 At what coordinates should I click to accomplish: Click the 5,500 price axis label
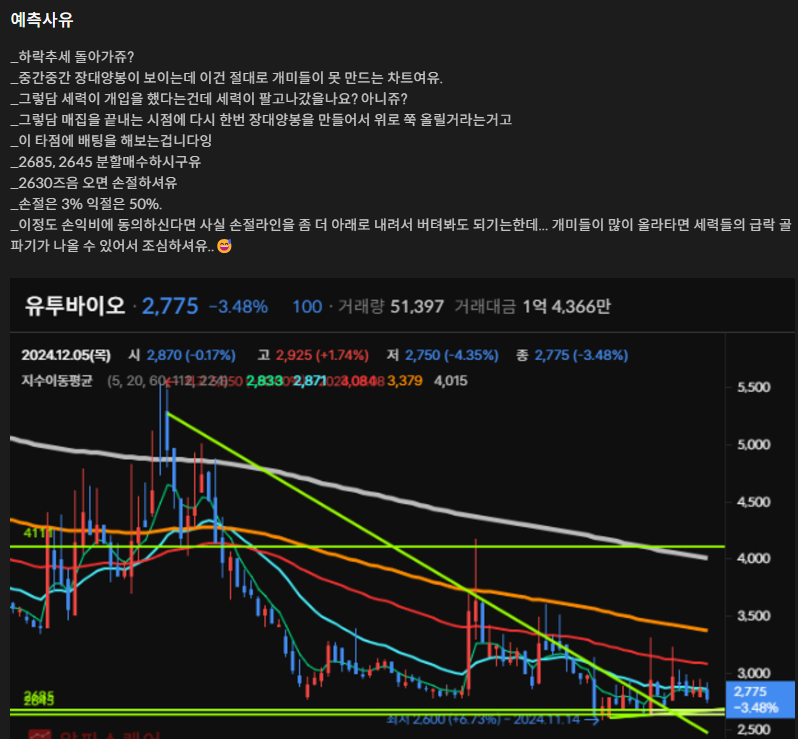[x=754, y=387]
